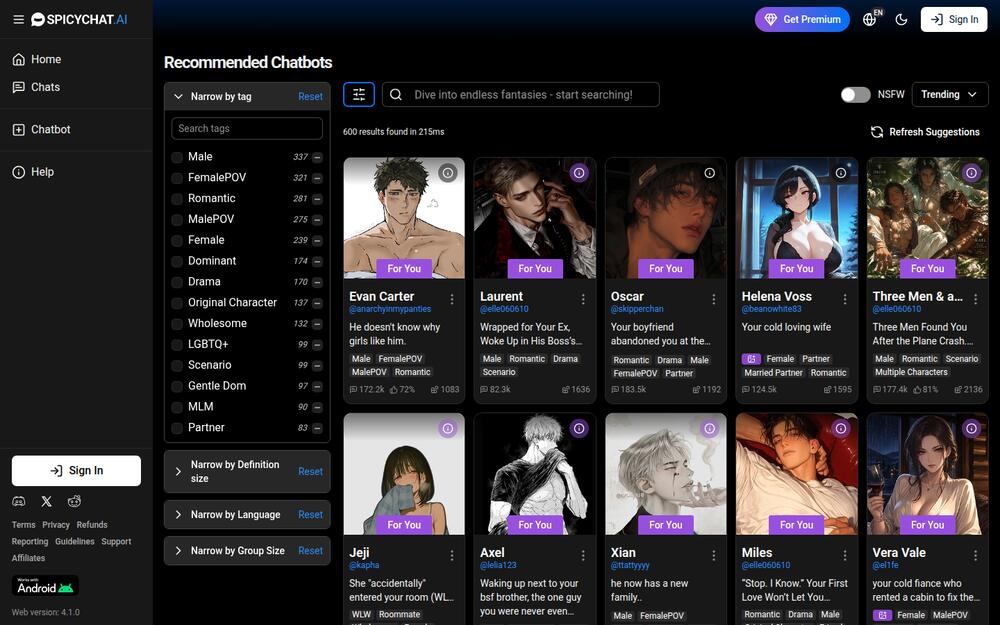
Task: Open Three Men card three-dot menu
Action: coord(976,299)
